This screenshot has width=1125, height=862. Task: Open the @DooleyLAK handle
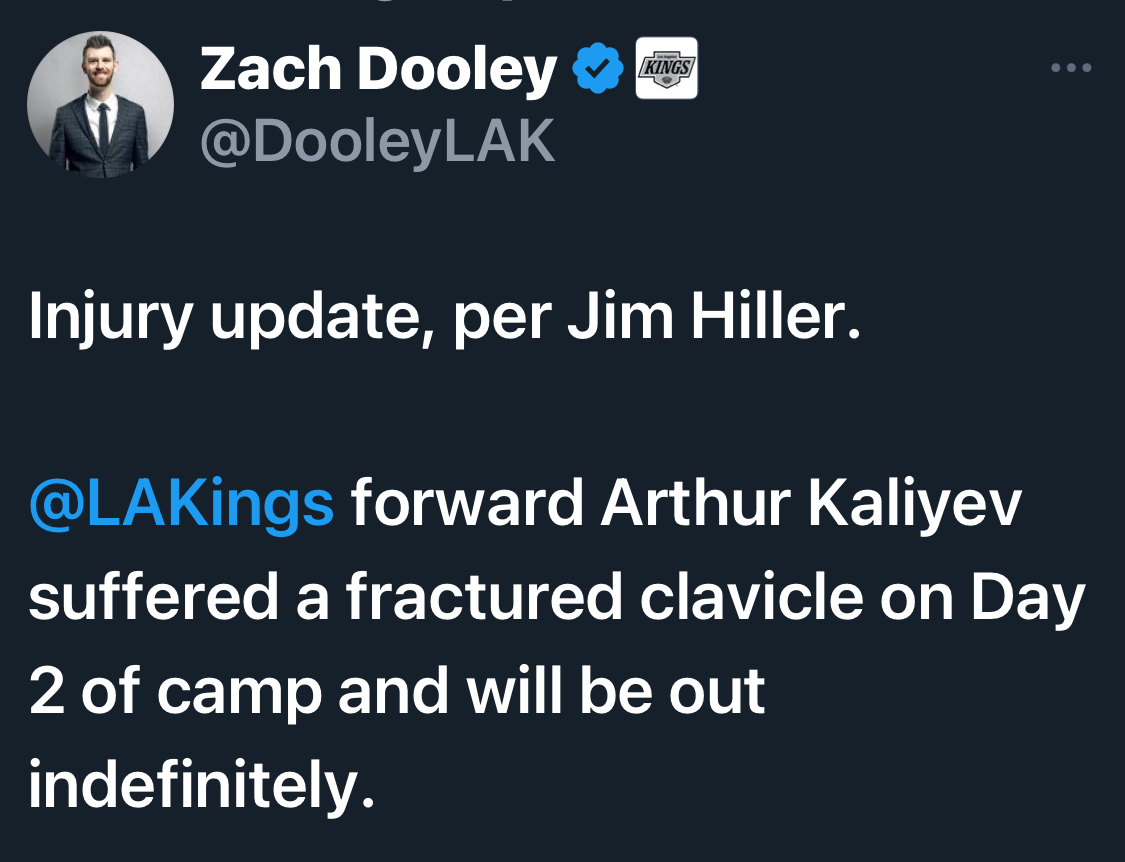[377, 141]
